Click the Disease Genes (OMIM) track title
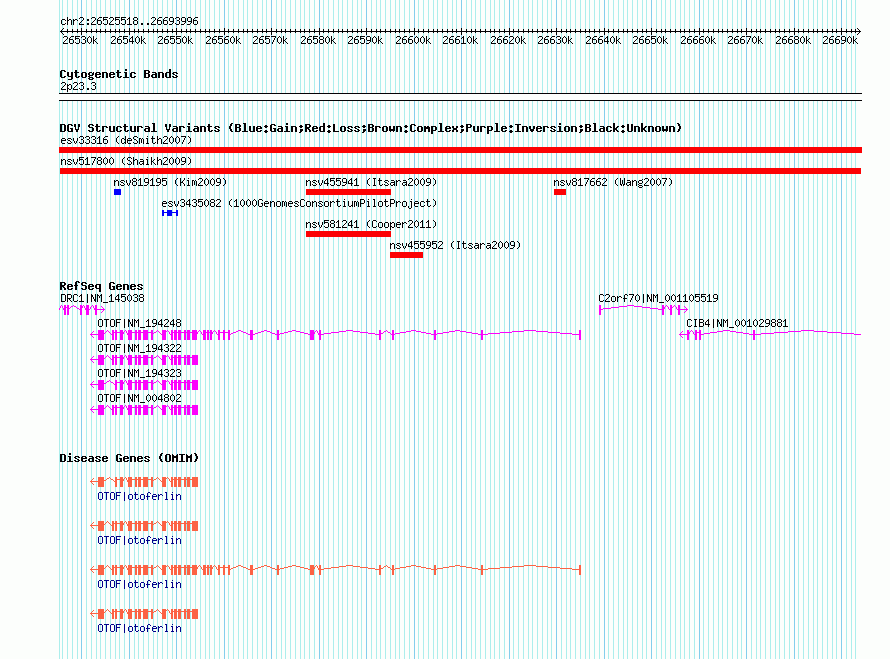890x659 pixels. pos(129,458)
